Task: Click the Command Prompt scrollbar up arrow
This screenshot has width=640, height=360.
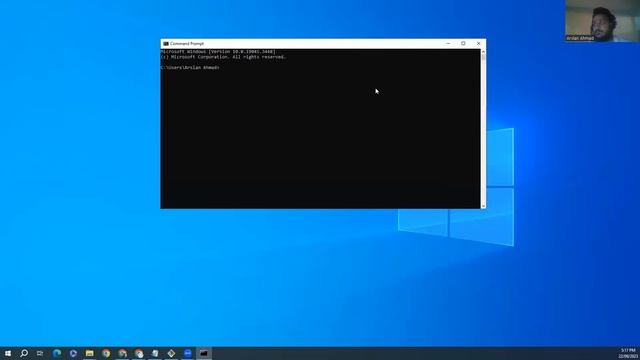Action: [x=483, y=51]
